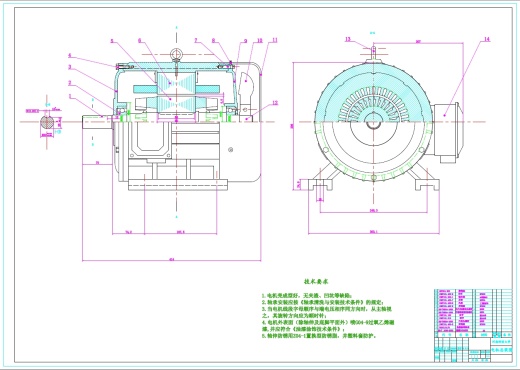Select part callout number 2
The height and width of the screenshot is (370, 520).
70,83
